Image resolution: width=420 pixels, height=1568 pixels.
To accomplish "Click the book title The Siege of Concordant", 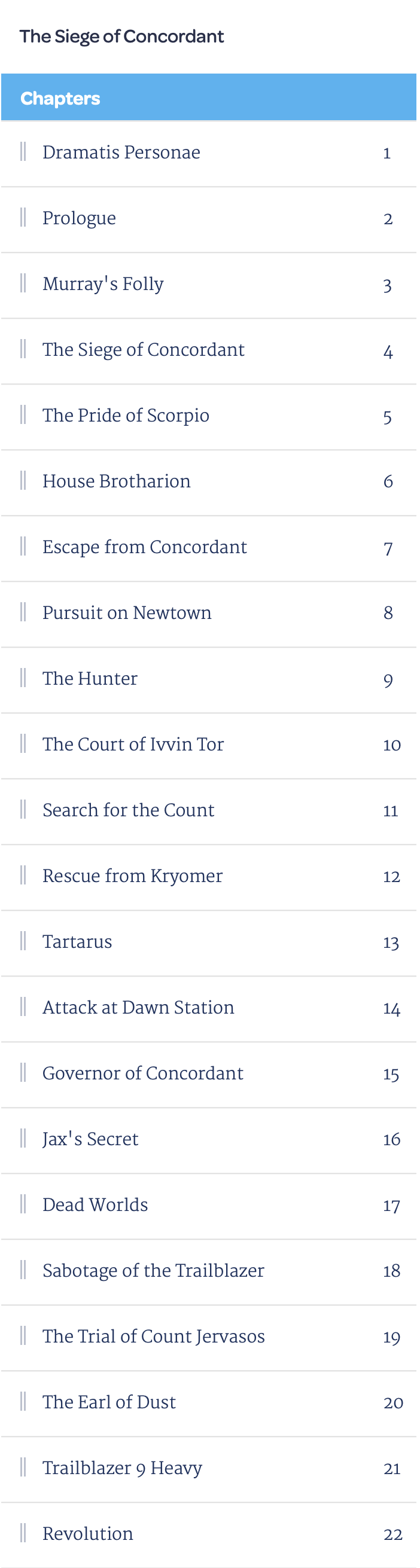I will [x=121, y=36].
